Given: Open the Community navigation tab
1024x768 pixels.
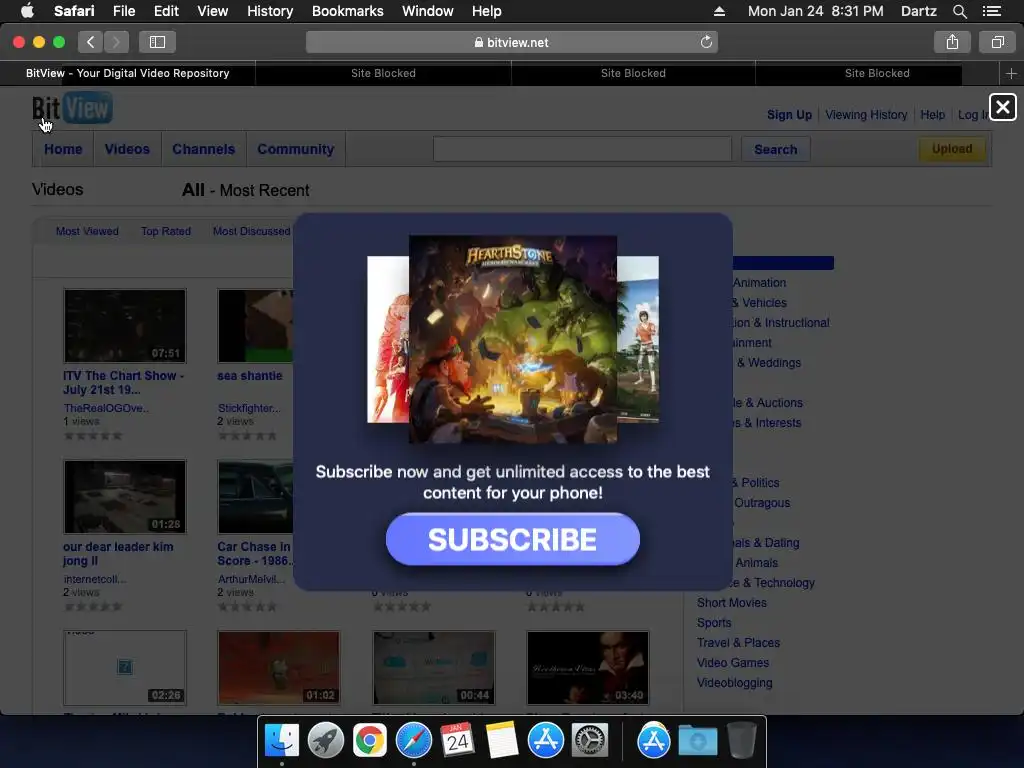Looking at the screenshot, I should (x=295, y=149).
